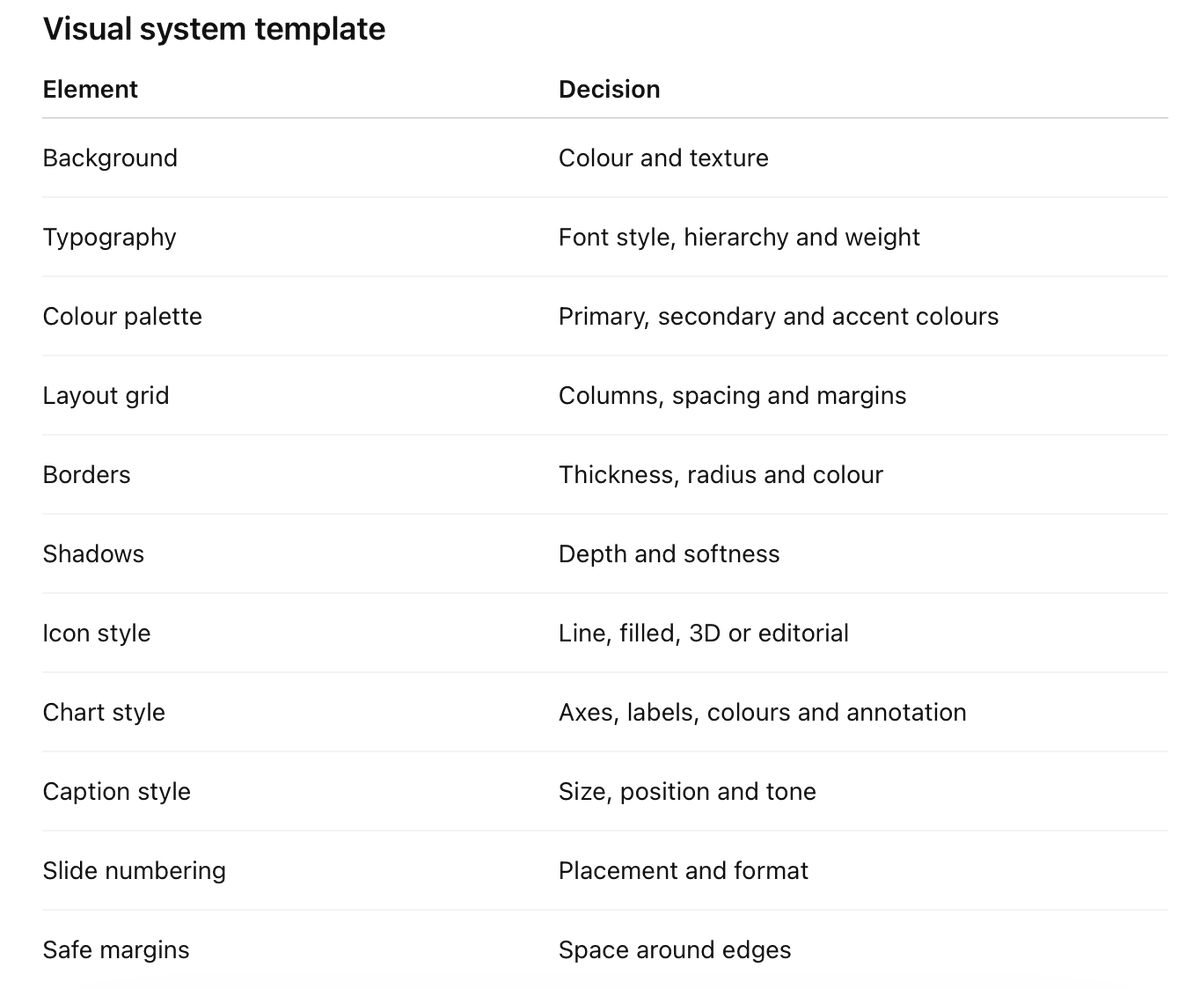The height and width of the screenshot is (989, 1200).
Task: Click the 'Background' row label
Action: (110, 158)
